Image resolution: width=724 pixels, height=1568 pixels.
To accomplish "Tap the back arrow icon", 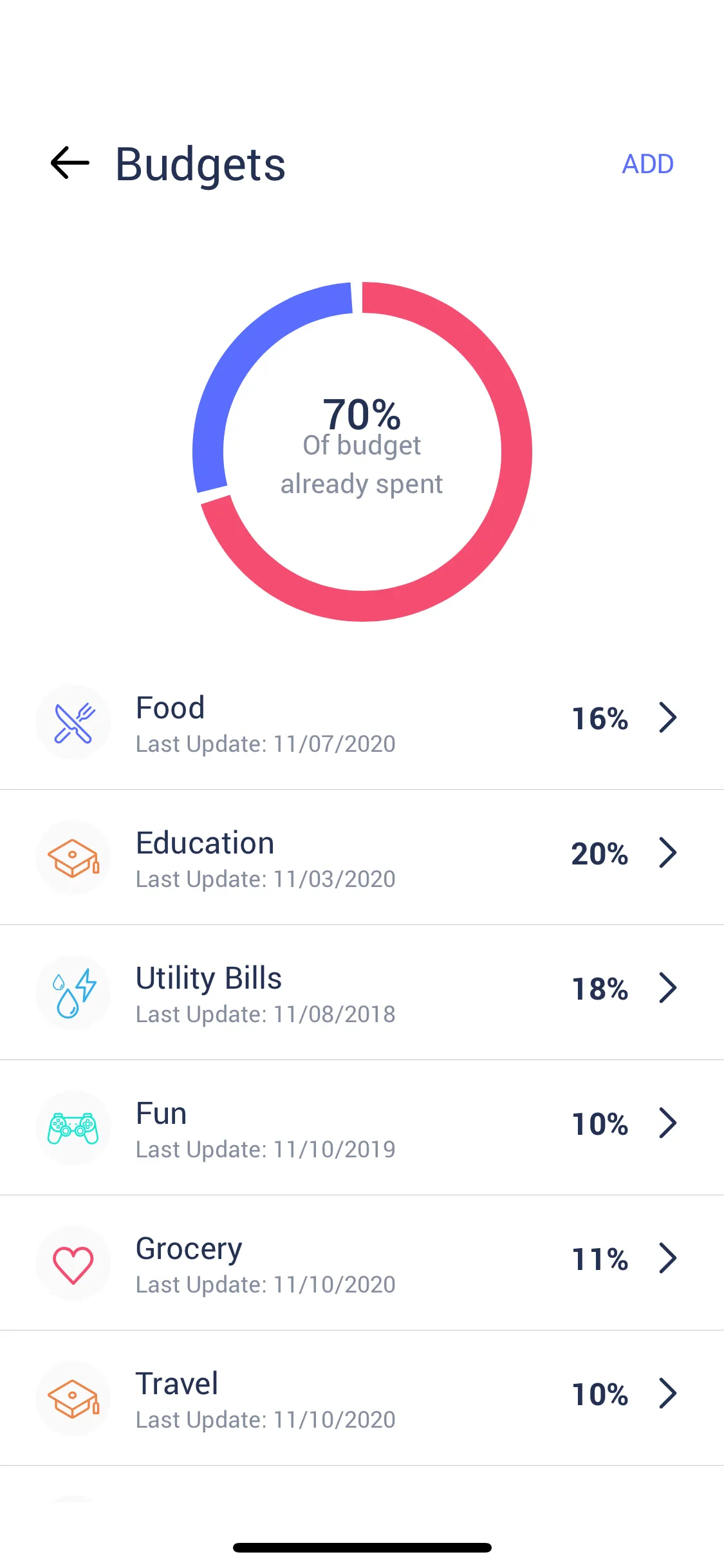I will pyautogui.click(x=70, y=163).
